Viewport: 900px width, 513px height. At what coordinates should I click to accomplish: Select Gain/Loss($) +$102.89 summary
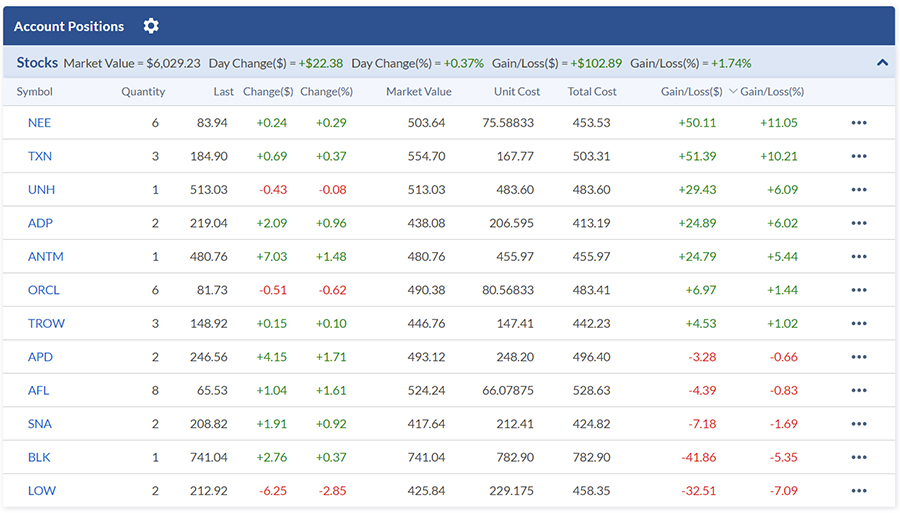(557, 63)
